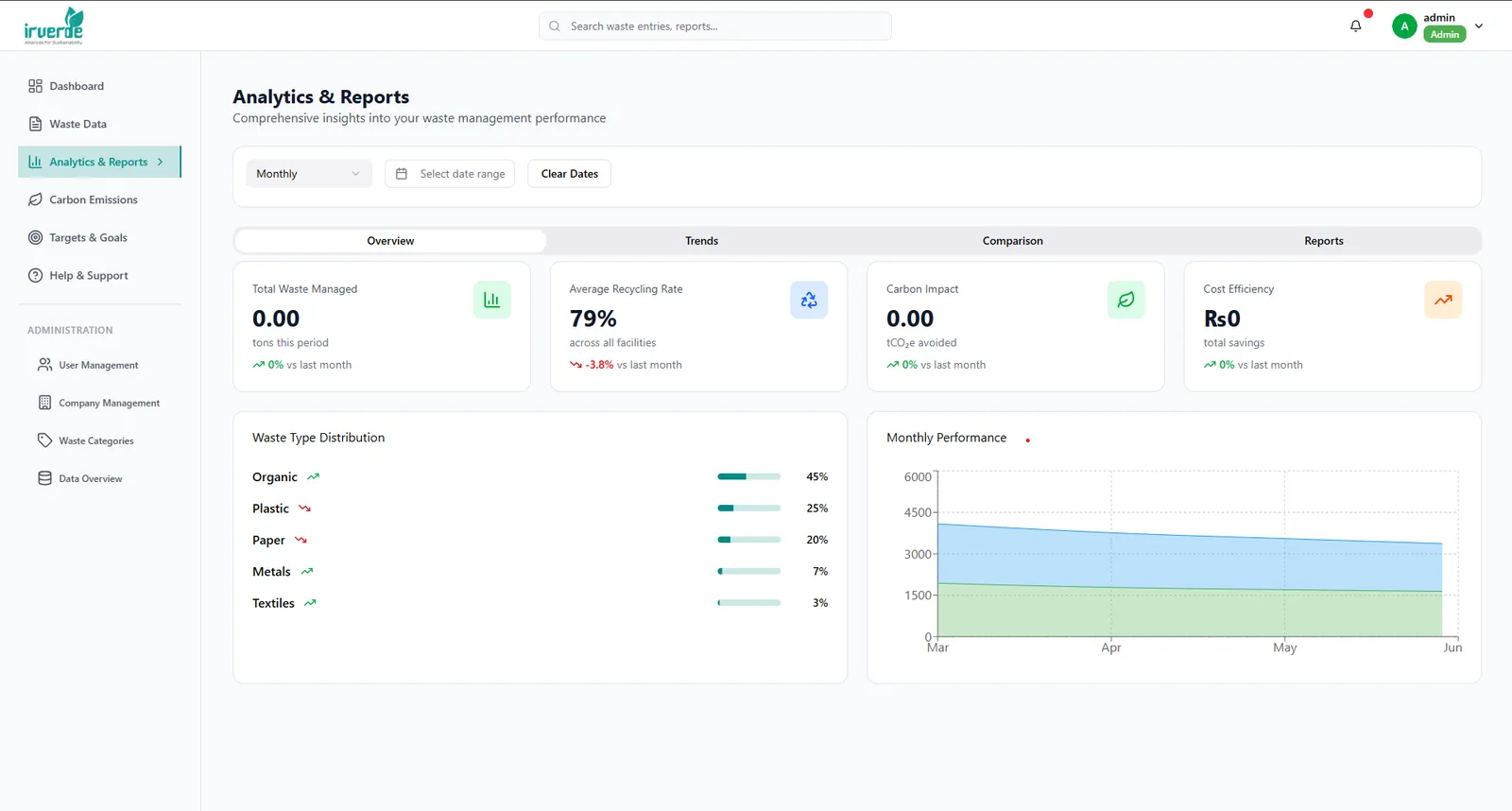Click the 79% recycling rate value

pos(593,319)
